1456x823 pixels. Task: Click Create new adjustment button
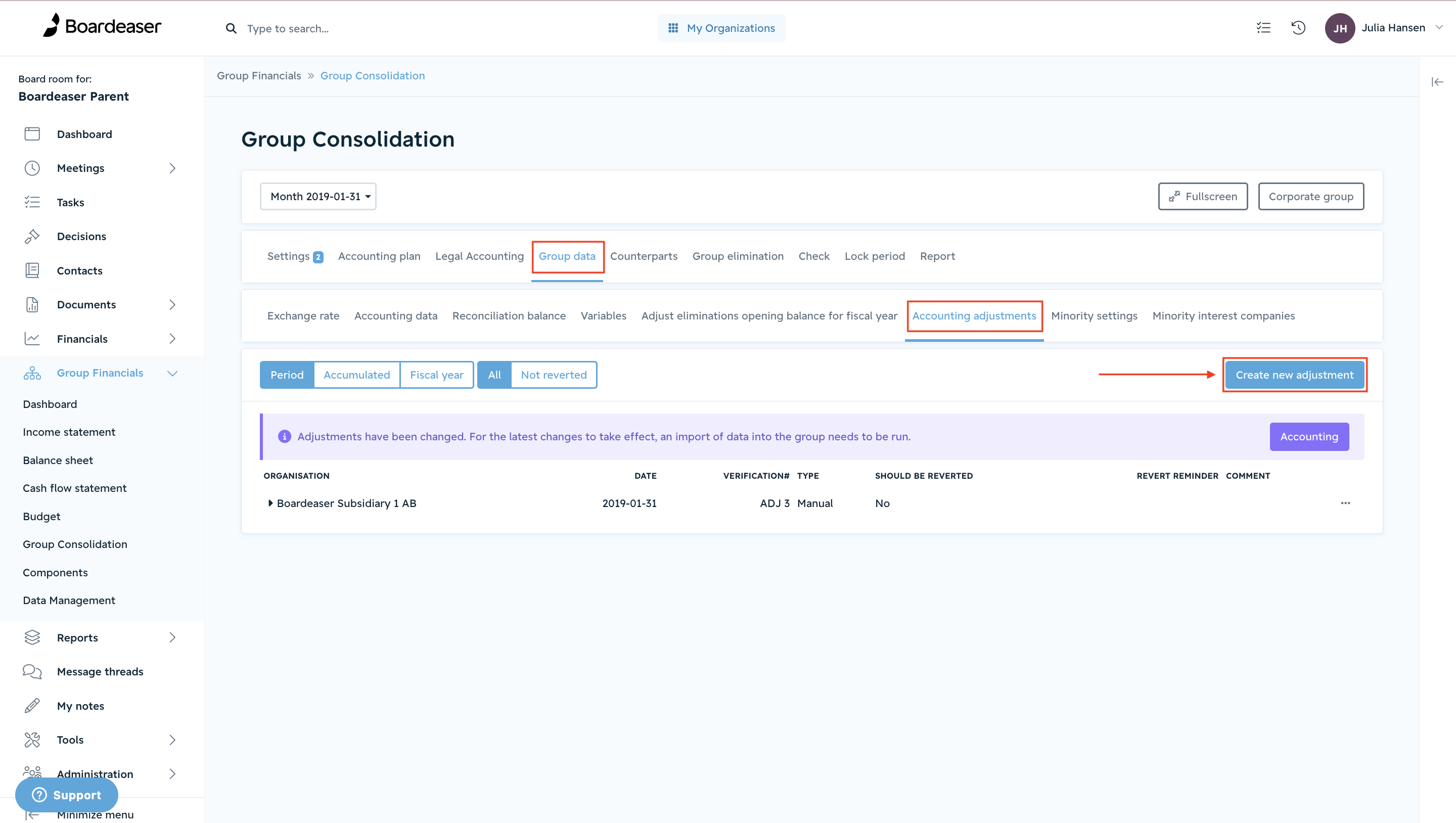click(1294, 375)
